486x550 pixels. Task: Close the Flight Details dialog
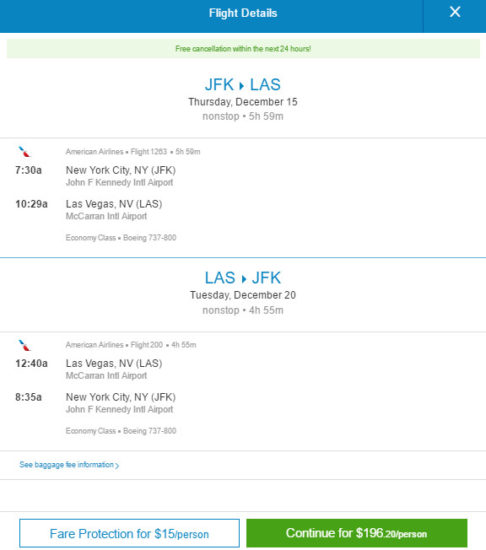455,12
